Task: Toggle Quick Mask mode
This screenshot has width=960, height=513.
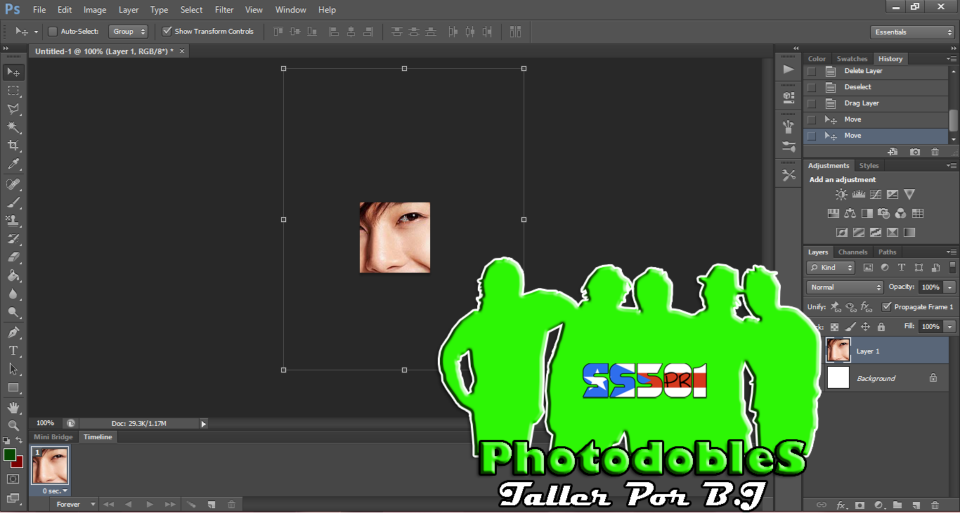Action: coord(13,479)
